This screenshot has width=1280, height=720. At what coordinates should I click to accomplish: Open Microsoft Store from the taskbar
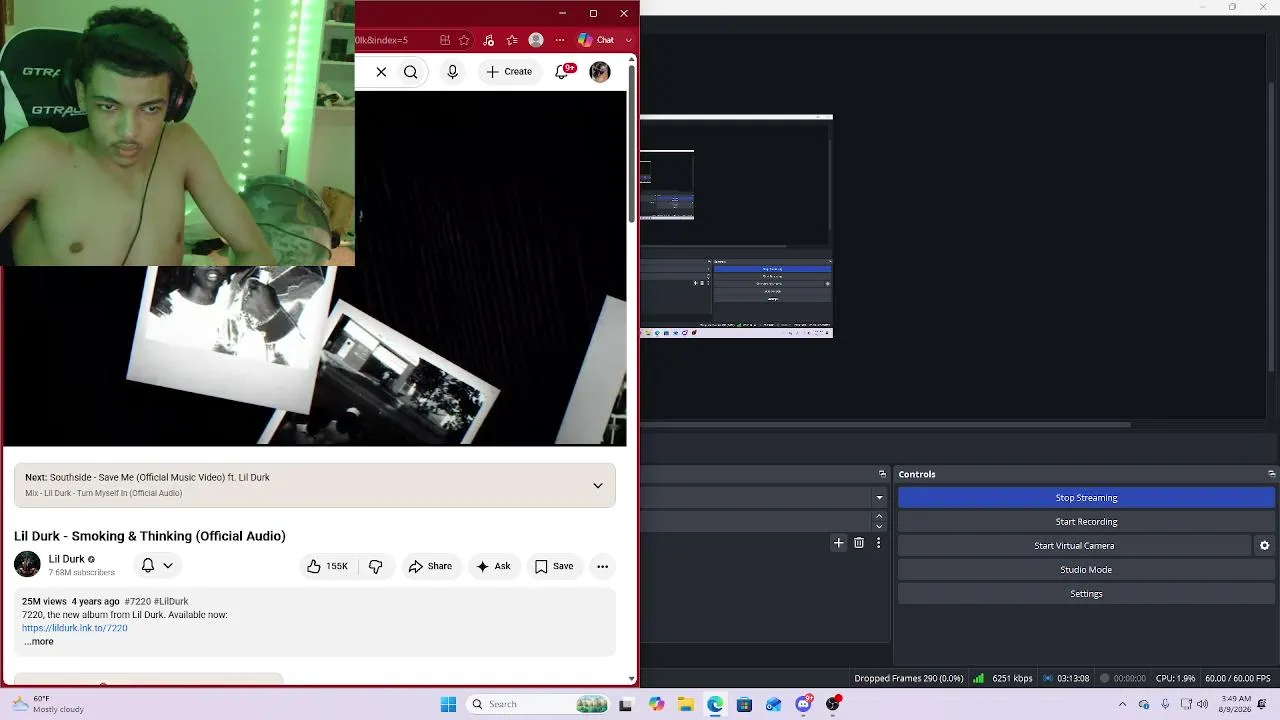pos(744,704)
